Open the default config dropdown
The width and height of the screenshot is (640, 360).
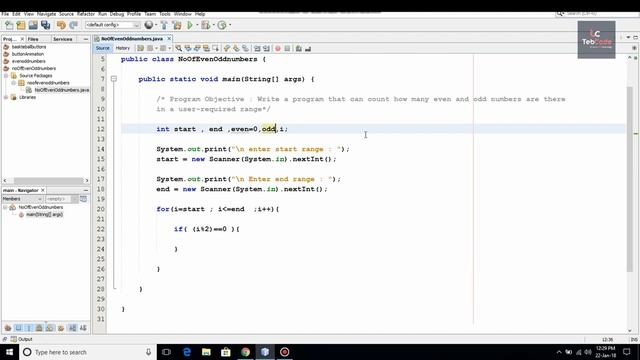pyautogui.click(x=112, y=25)
